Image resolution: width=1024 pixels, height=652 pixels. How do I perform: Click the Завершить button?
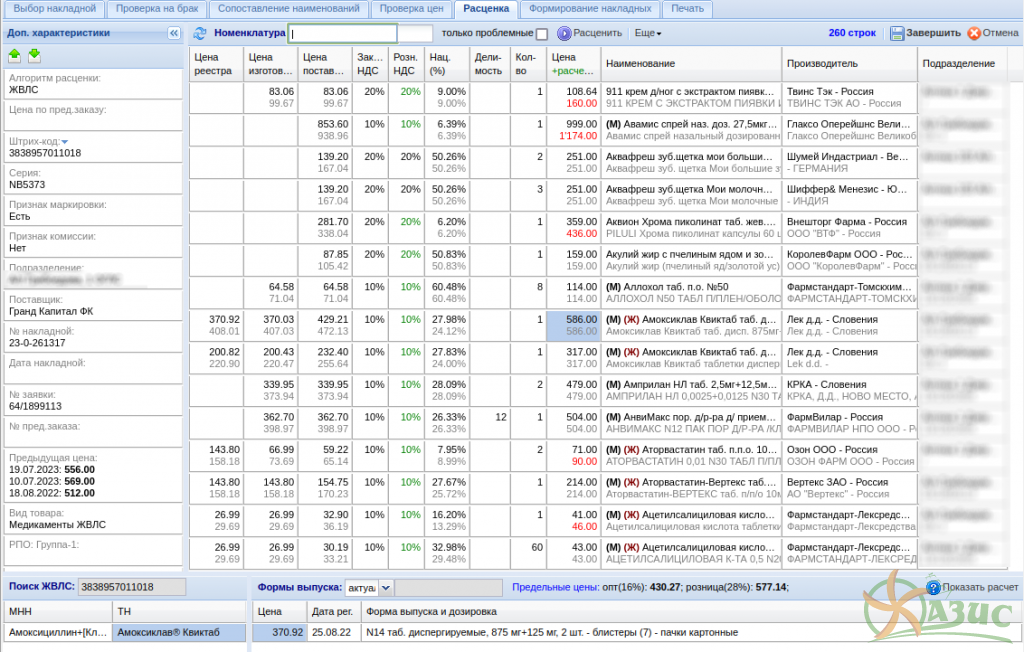pyautogui.click(x=925, y=33)
